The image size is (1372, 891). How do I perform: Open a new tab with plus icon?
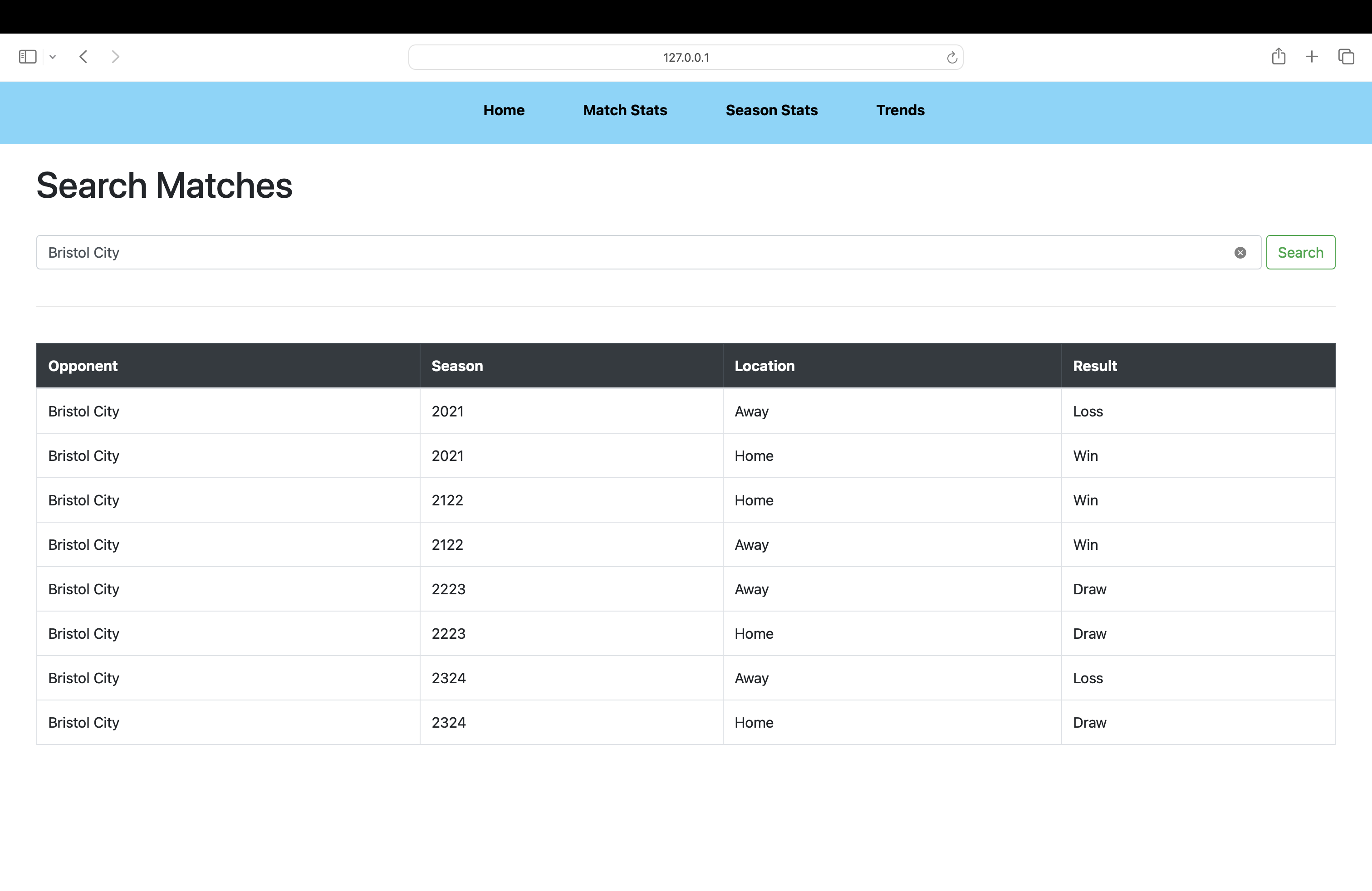click(1312, 56)
